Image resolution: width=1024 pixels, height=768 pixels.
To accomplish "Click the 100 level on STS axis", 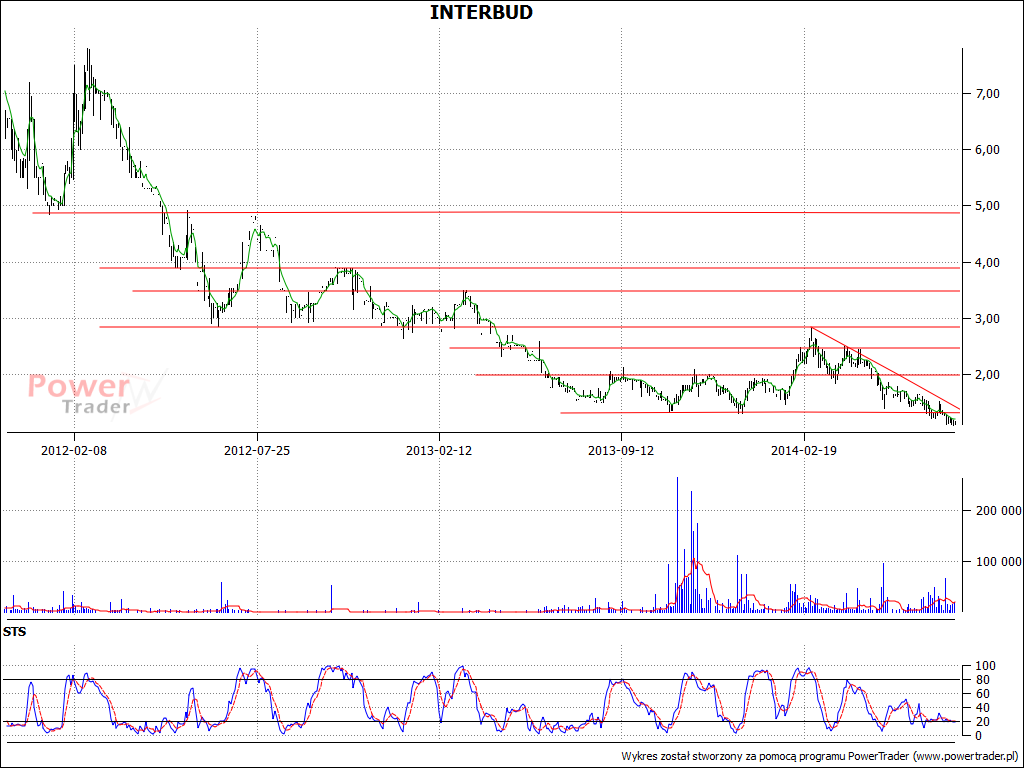I will click(984, 666).
